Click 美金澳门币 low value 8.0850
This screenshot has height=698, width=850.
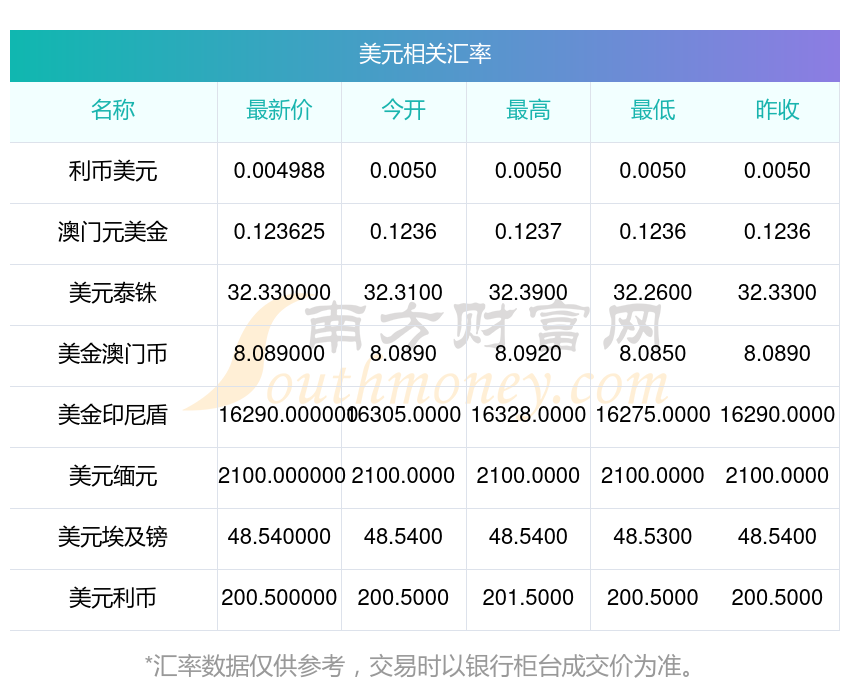click(653, 354)
